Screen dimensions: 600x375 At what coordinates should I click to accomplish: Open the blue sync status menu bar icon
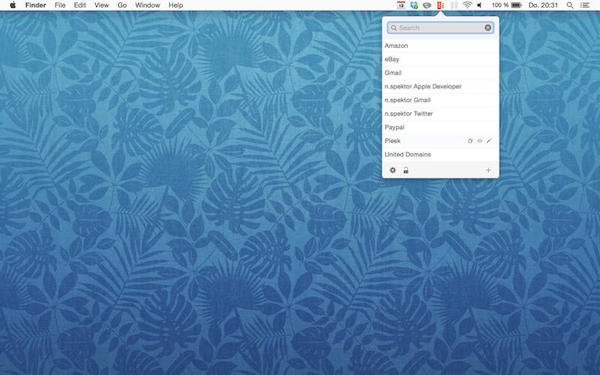[414, 5]
